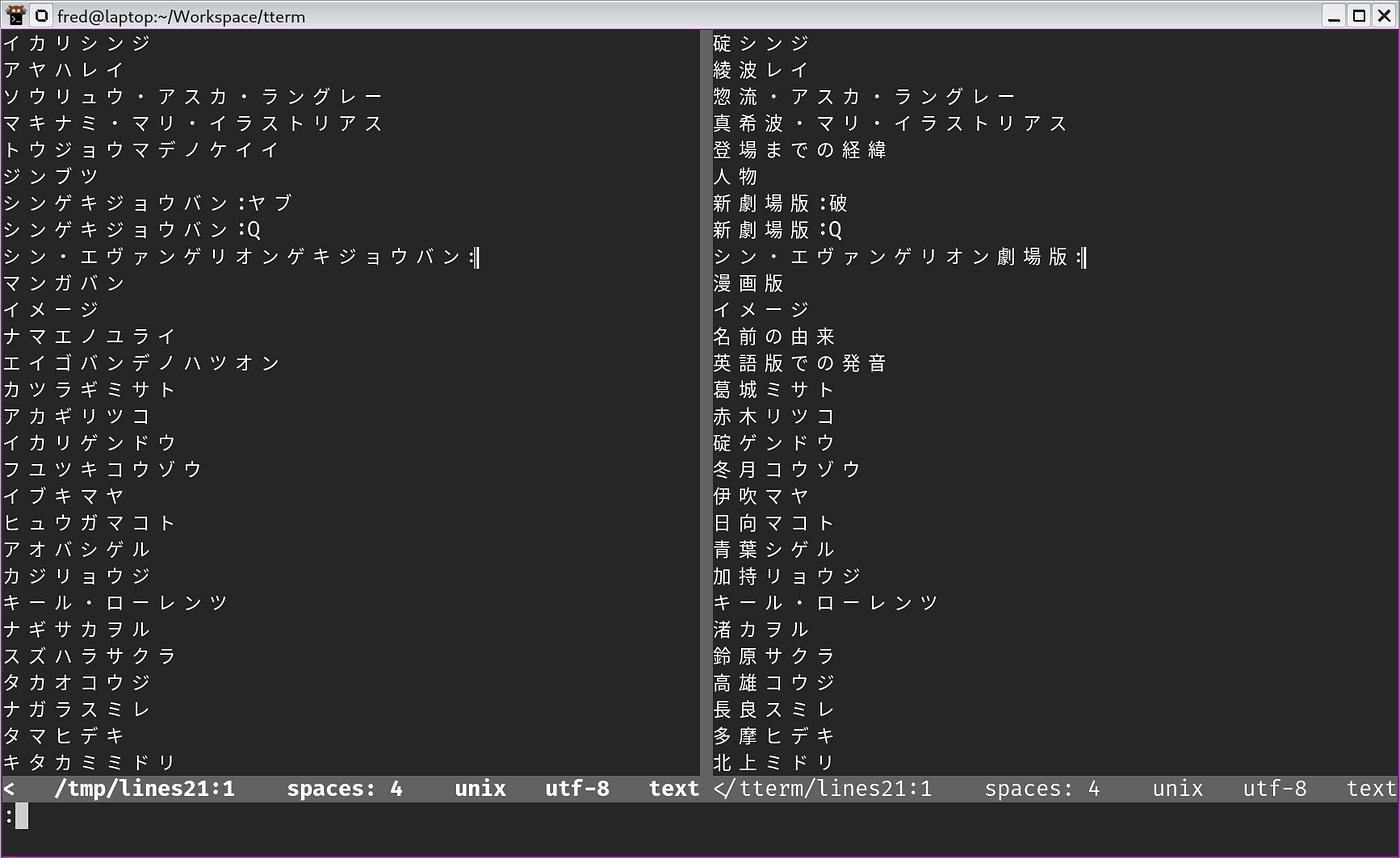The height and width of the screenshot is (858, 1400).
Task: Click the line 鈴原サクラ
Action: [774, 656]
